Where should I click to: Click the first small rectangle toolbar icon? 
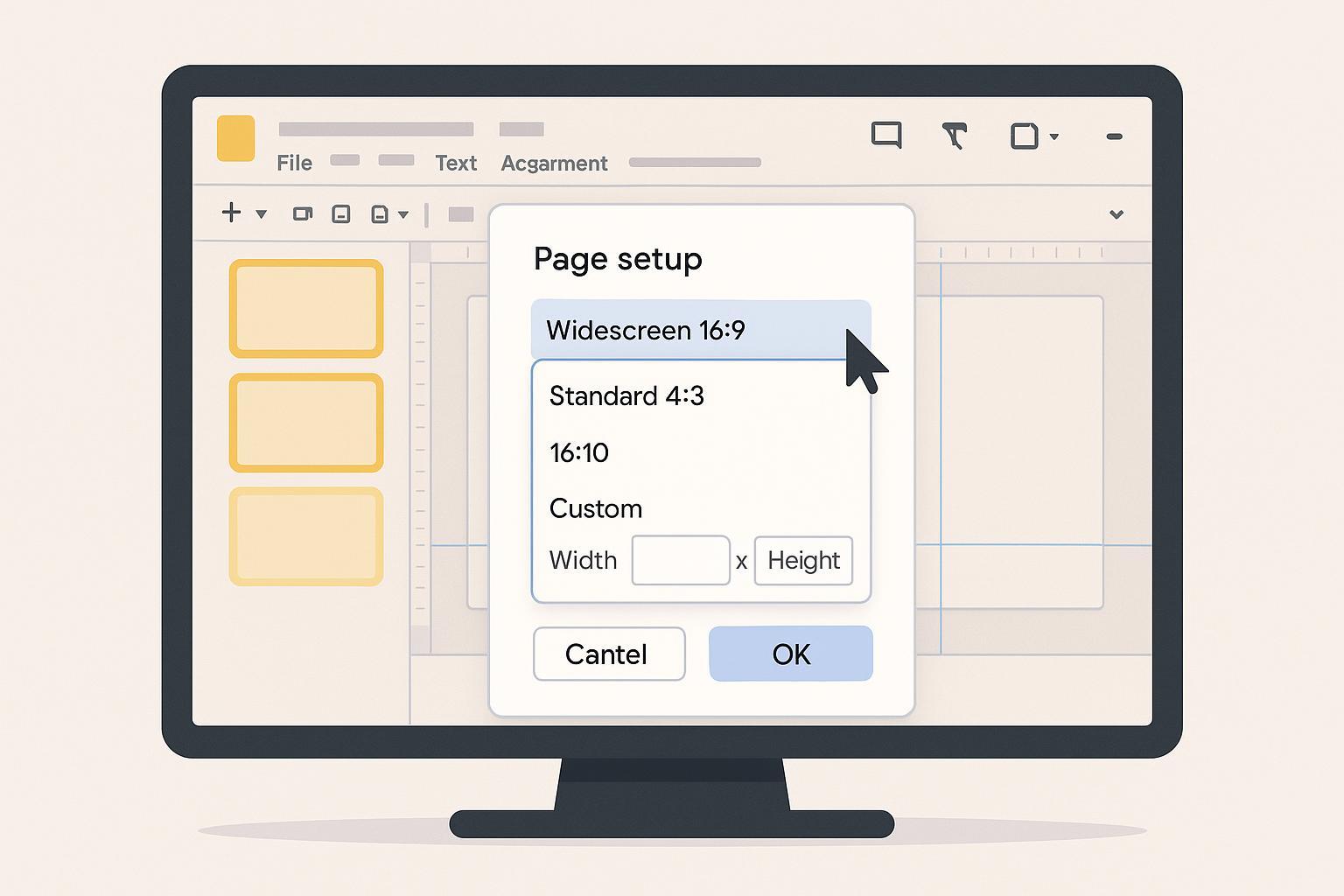pyautogui.click(x=302, y=213)
